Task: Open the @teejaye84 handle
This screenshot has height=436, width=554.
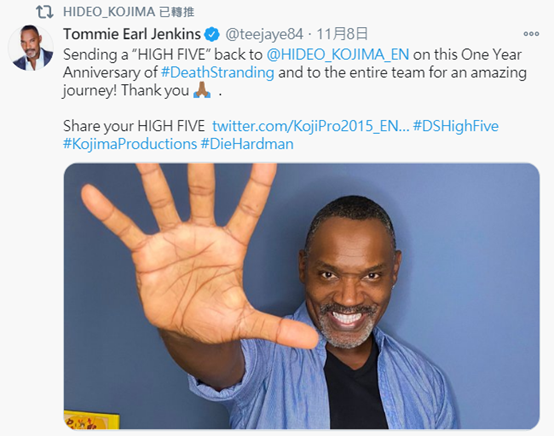Action: (x=264, y=34)
